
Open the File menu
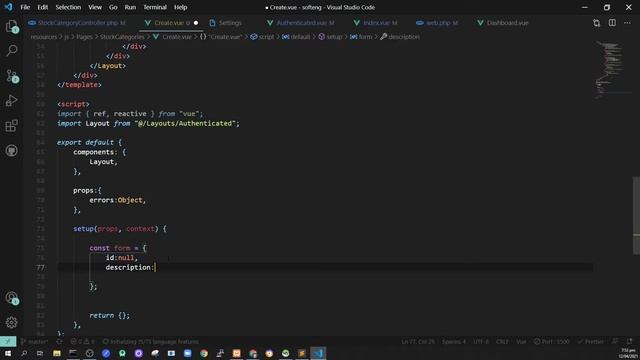tap(25, 7)
